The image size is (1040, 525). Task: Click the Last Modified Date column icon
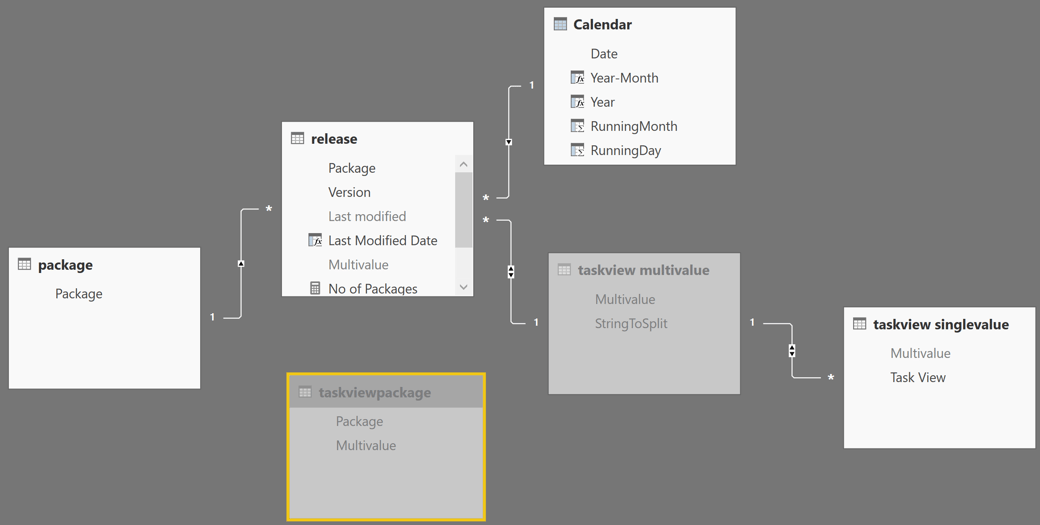click(315, 240)
